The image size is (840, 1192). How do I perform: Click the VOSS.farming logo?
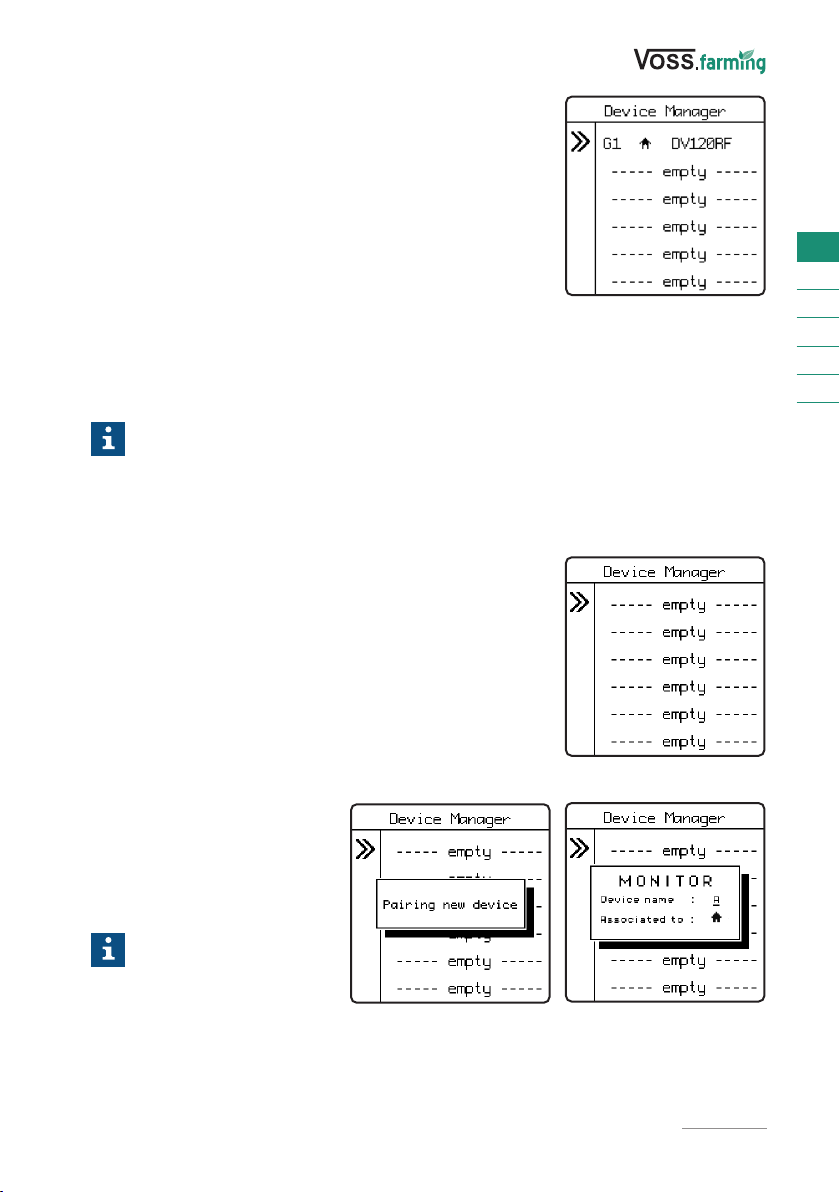point(699,61)
